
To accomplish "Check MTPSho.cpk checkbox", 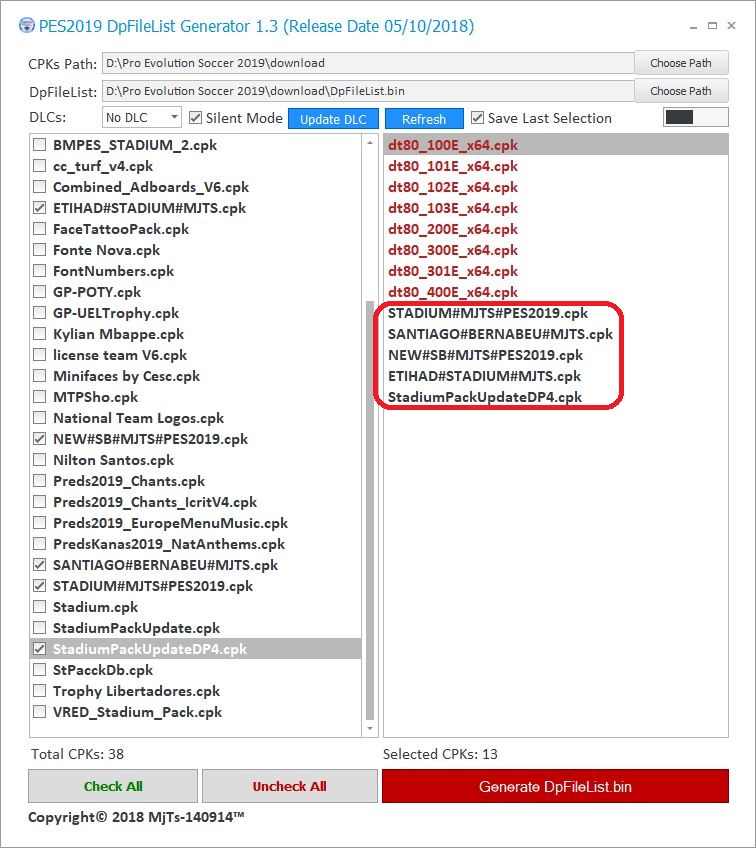I will [39, 397].
